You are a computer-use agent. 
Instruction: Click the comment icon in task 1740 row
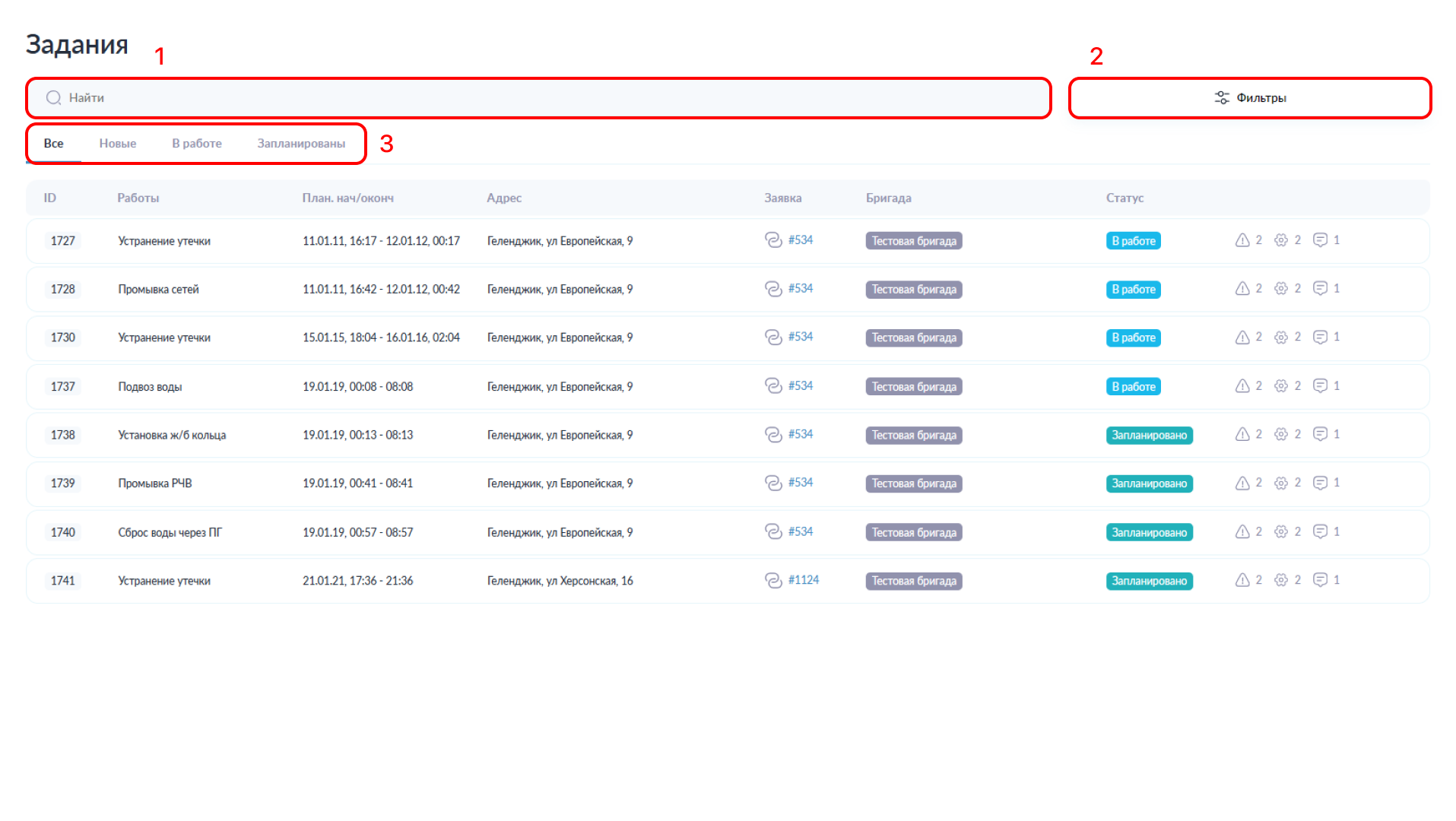coord(1320,531)
